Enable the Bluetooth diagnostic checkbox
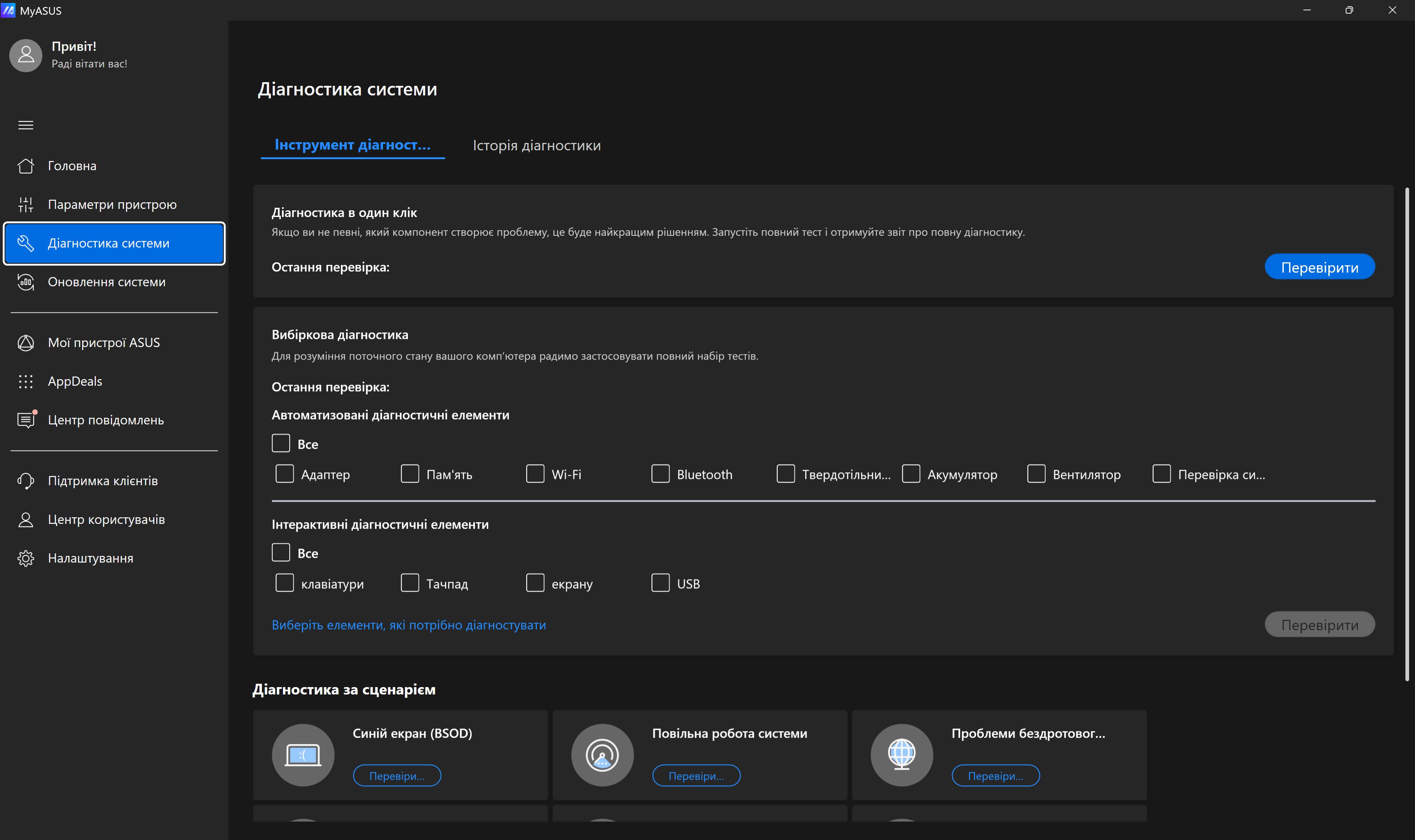The width and height of the screenshot is (1415, 840). click(x=660, y=474)
